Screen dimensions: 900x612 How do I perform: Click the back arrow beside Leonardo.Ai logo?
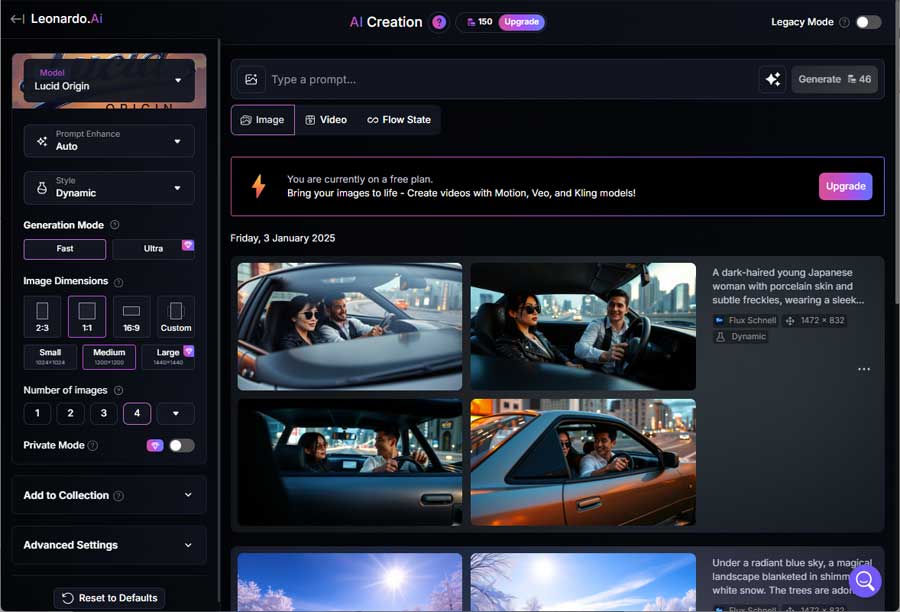pyautogui.click(x=17, y=19)
